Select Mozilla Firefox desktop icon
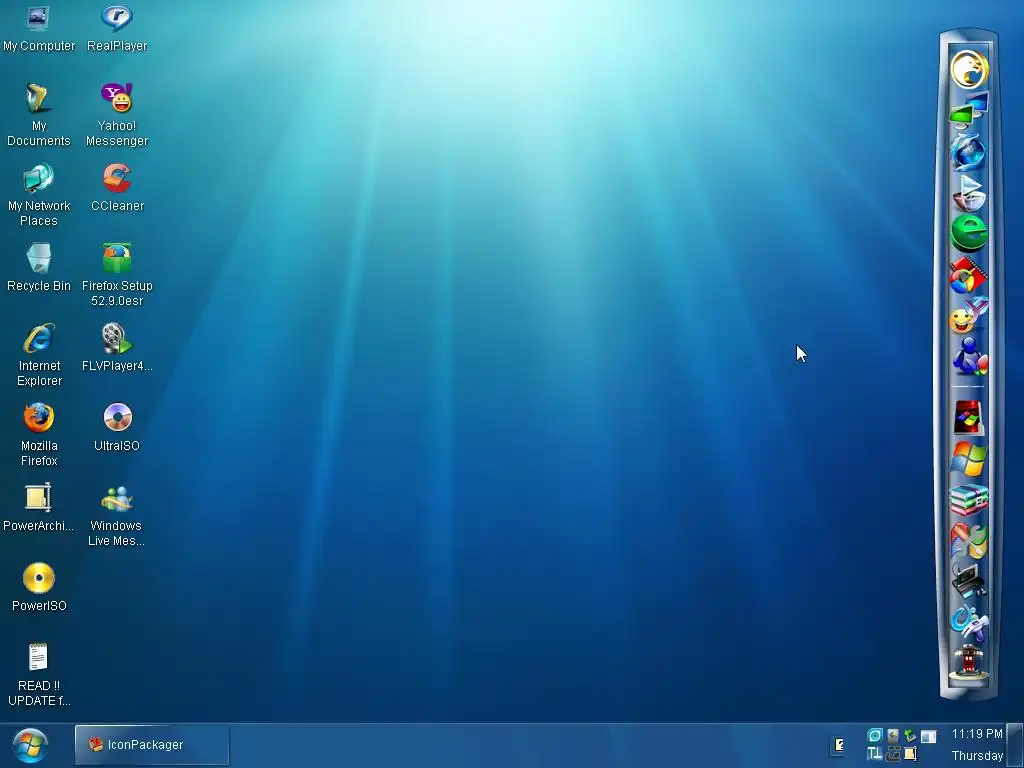Viewport: 1024px width, 768px height. tap(39, 434)
